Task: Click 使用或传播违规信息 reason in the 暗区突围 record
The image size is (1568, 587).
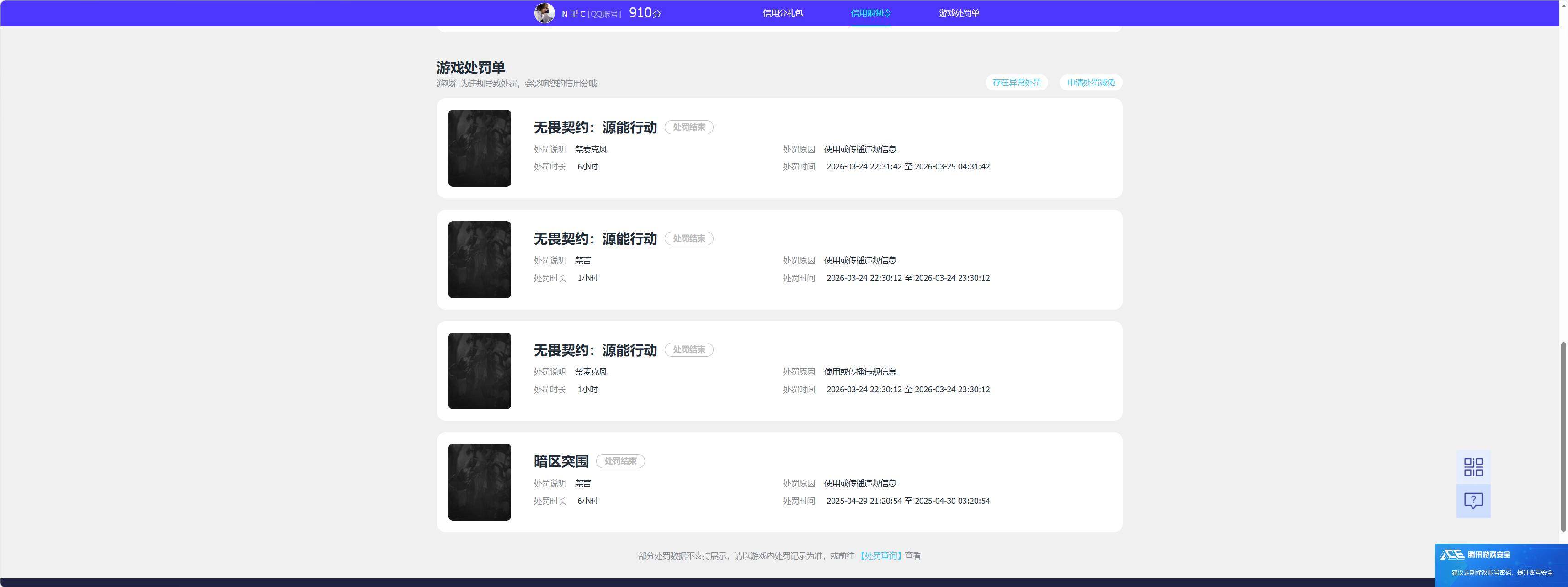Action: click(x=860, y=483)
